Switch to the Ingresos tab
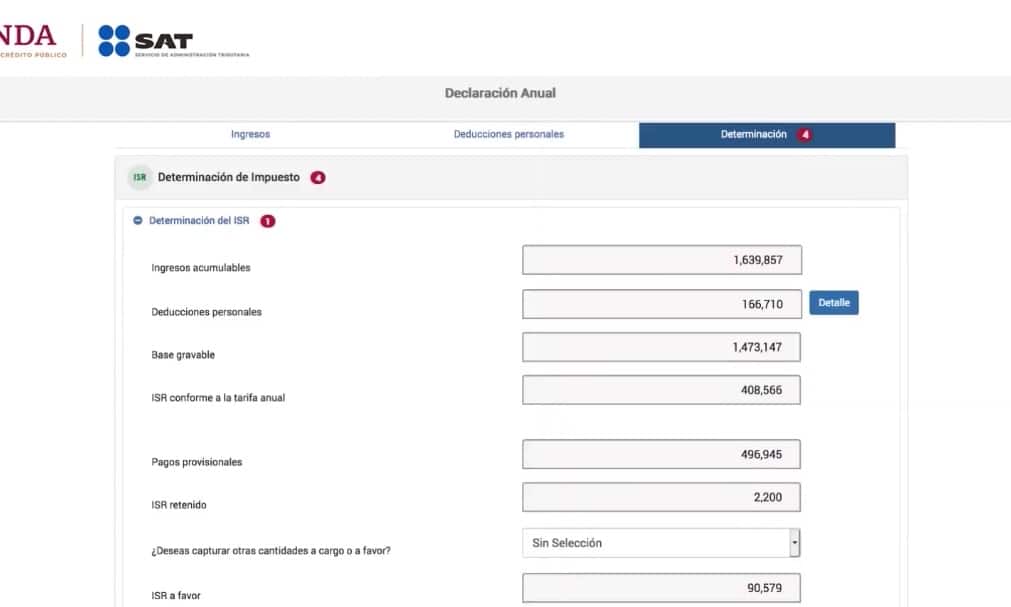This screenshot has height=607, width=1011. [x=250, y=135]
